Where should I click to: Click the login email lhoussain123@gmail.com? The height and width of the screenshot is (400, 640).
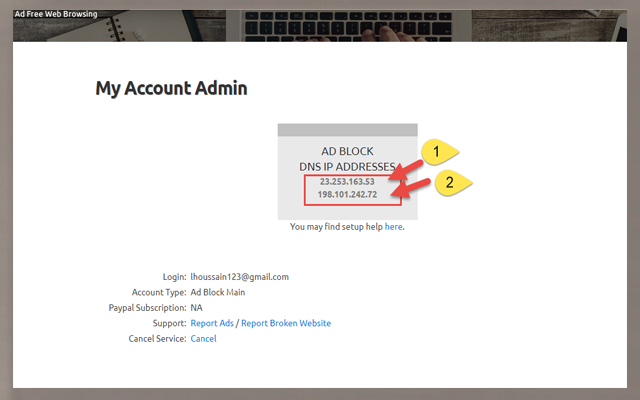[239, 276]
